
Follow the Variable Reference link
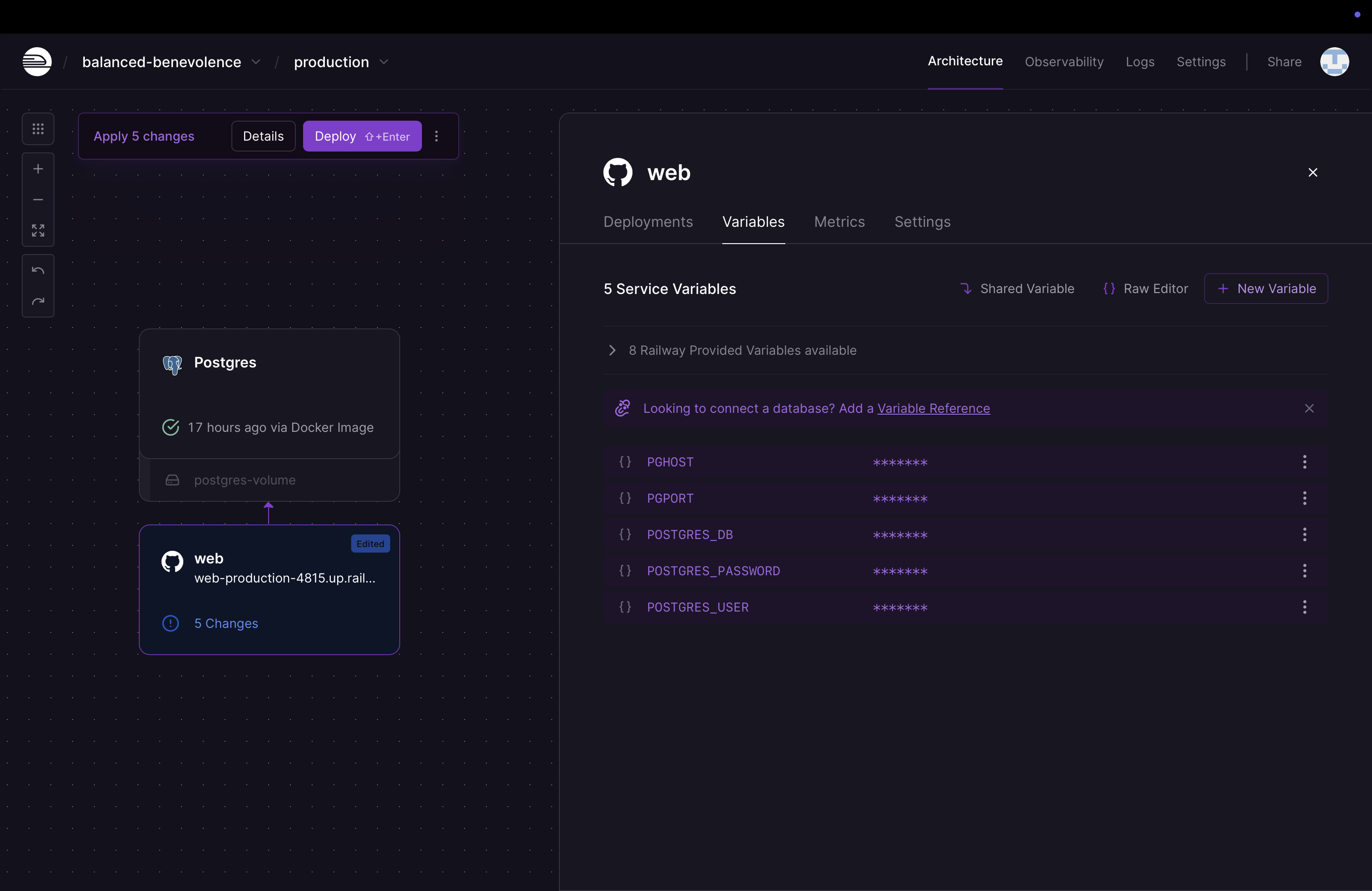point(933,409)
